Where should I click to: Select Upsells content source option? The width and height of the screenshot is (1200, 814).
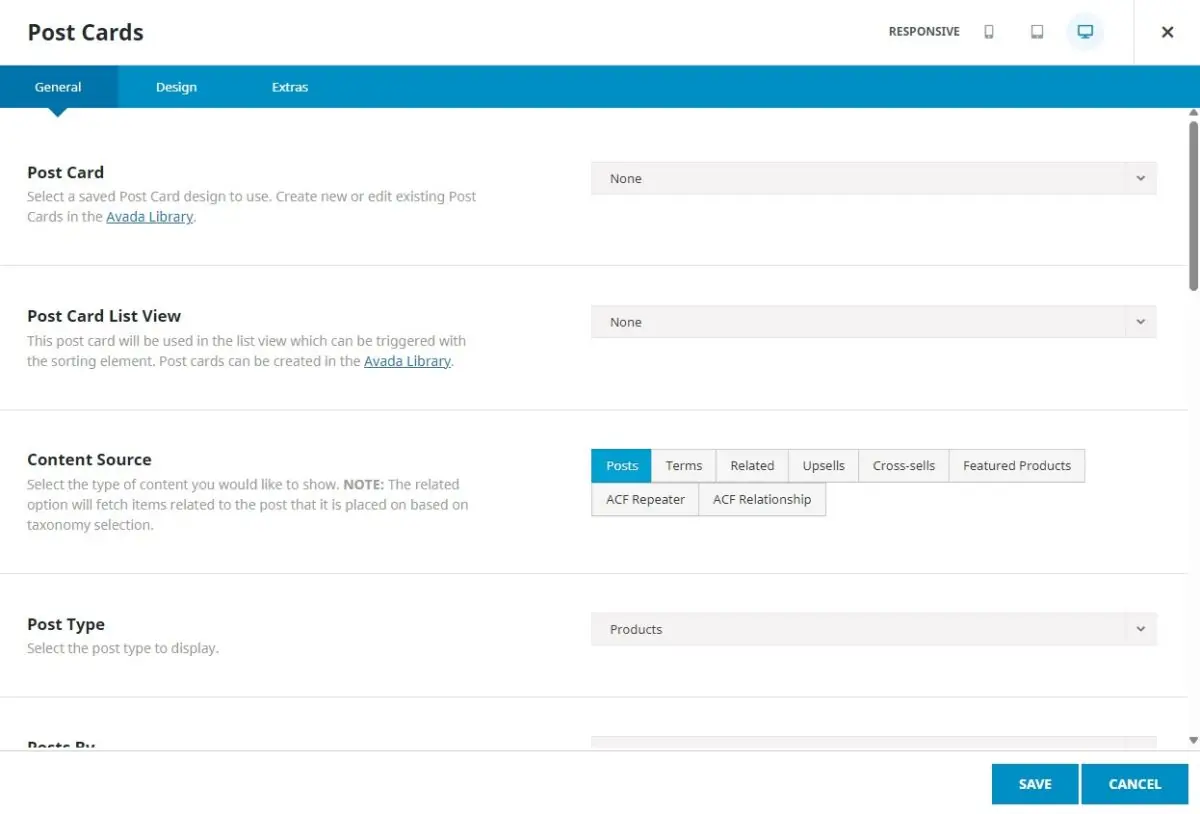[823, 466]
